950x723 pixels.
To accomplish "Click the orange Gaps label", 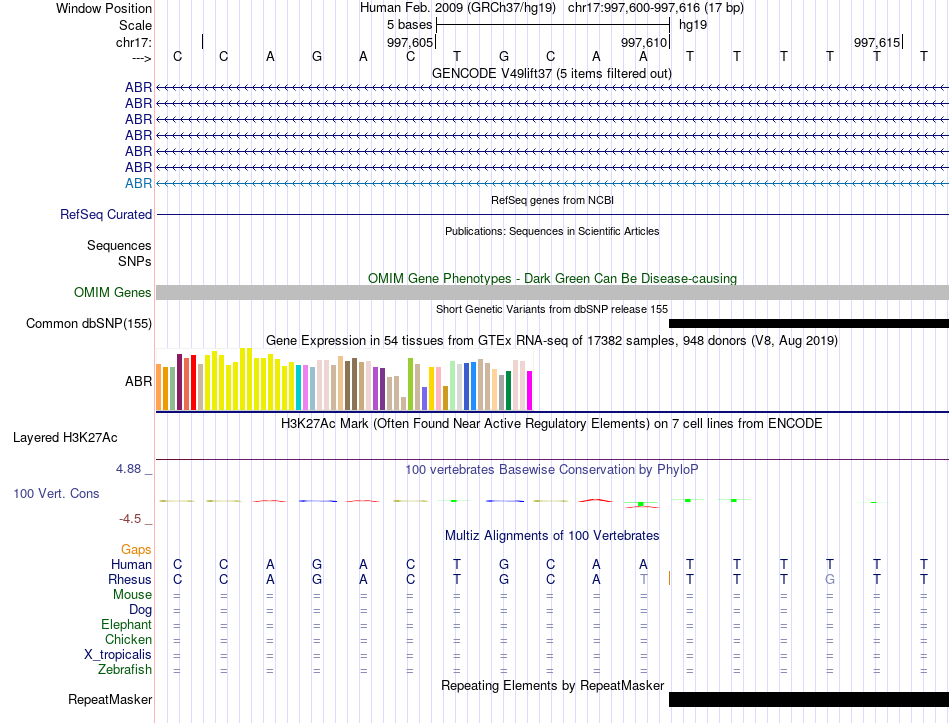I will tap(136, 550).
